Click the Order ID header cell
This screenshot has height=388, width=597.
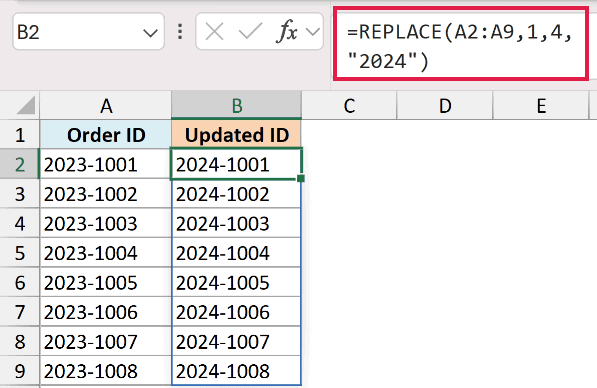pos(106,135)
